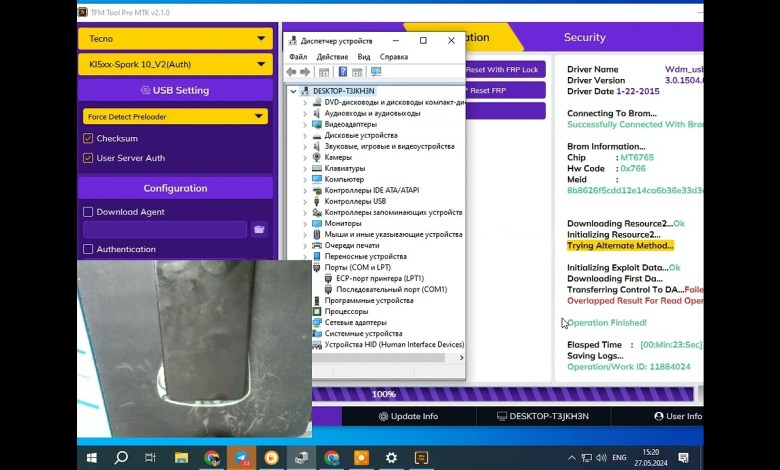
Task: Open the Device Manager taskbar icon
Action: (301, 458)
